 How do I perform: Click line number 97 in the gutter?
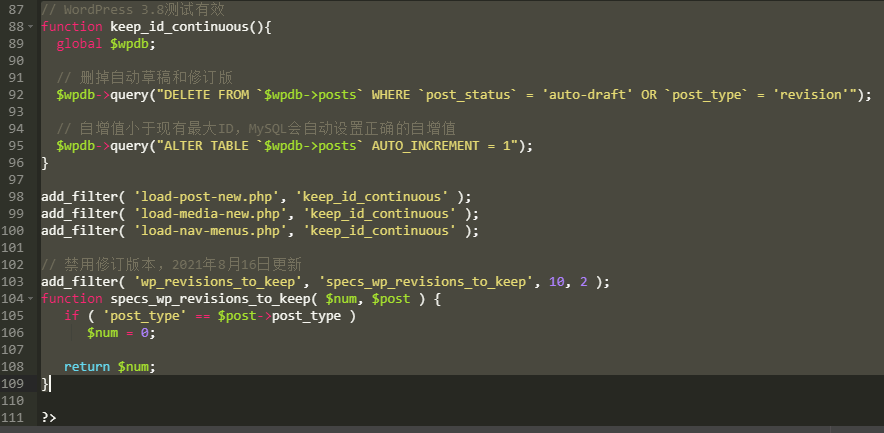coord(16,180)
